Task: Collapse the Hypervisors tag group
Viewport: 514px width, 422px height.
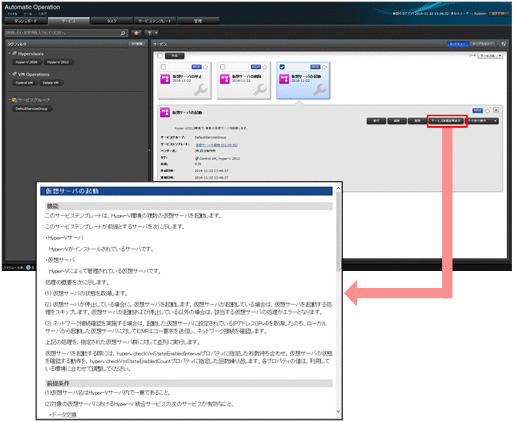Action: coord(9,53)
